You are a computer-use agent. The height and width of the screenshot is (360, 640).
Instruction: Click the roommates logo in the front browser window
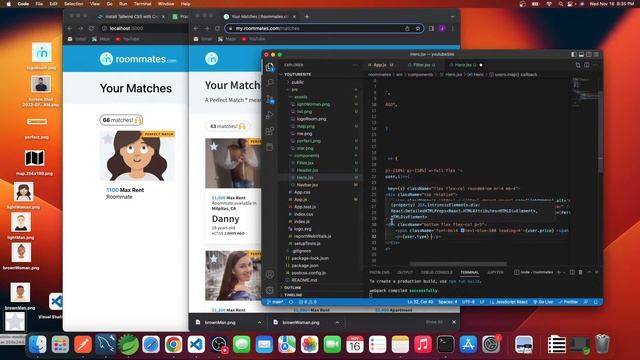[x=211, y=59]
